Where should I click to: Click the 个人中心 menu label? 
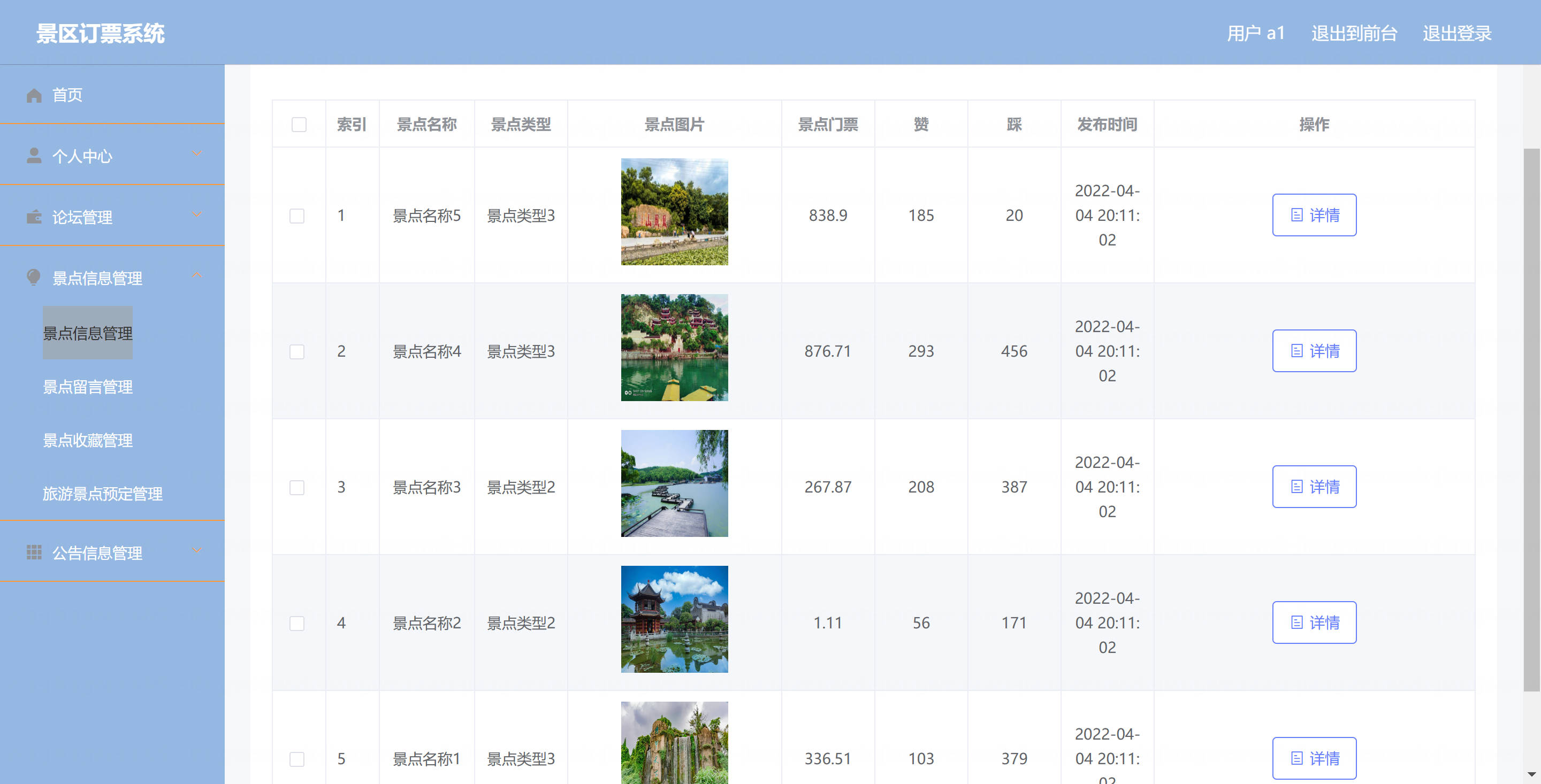click(82, 156)
